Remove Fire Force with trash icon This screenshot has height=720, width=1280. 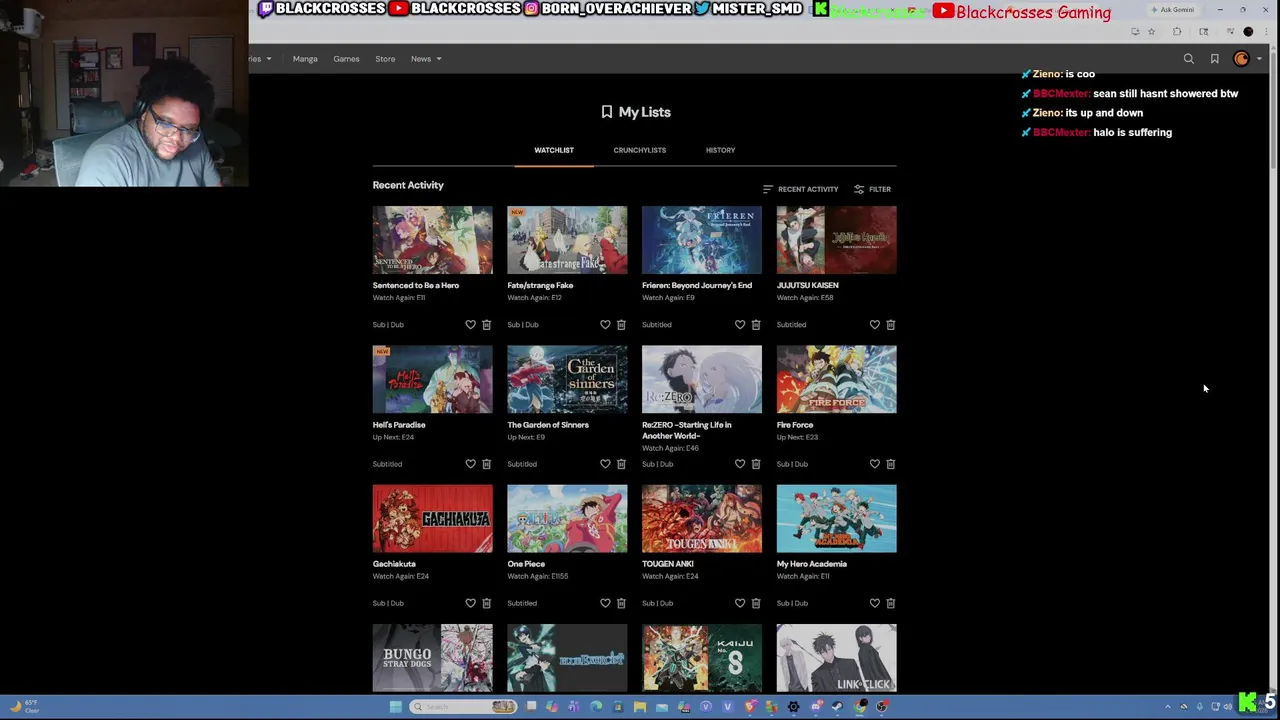click(891, 464)
